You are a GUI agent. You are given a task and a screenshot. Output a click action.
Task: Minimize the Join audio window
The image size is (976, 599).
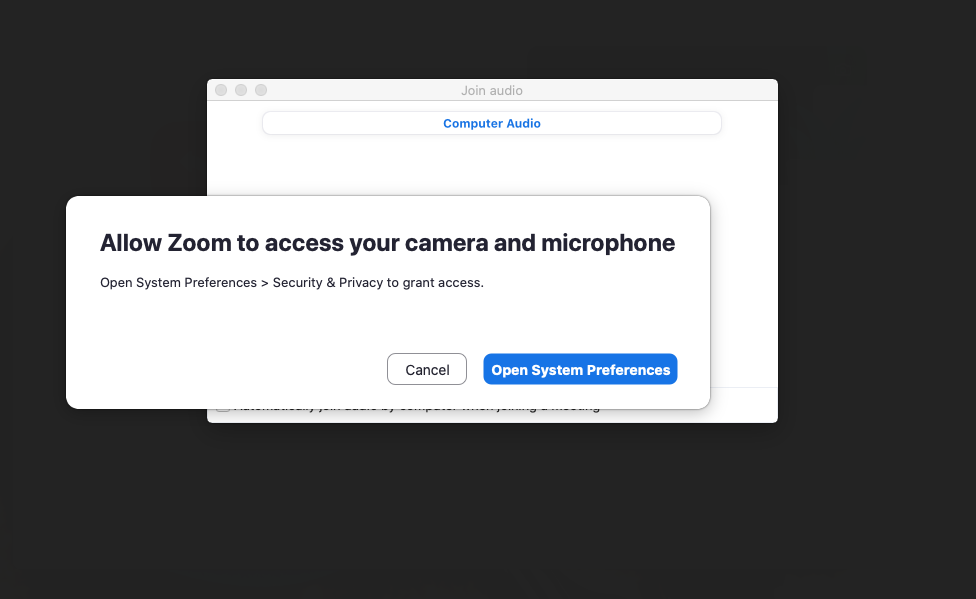click(241, 90)
